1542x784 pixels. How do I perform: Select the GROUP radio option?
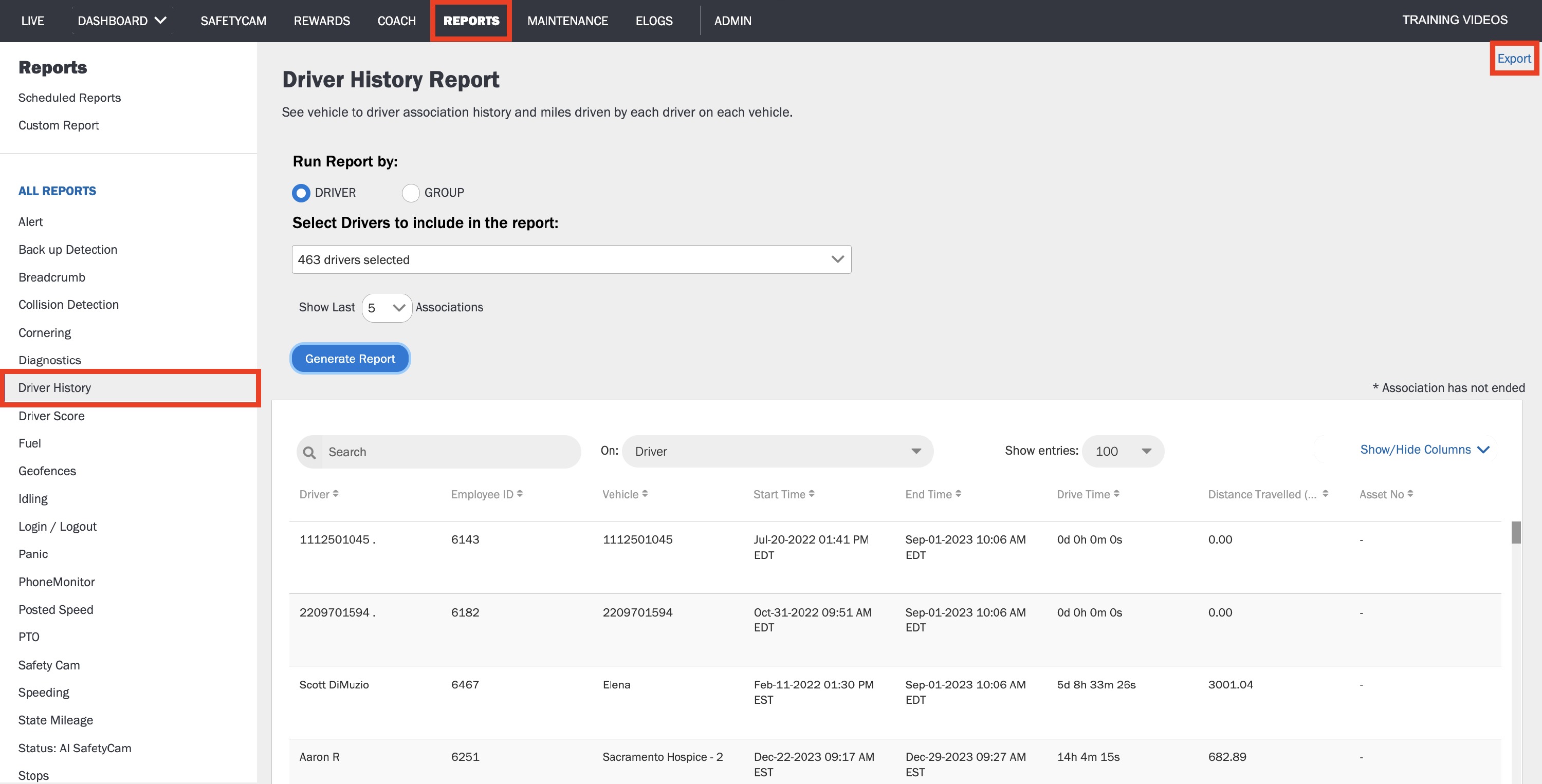tap(411, 193)
